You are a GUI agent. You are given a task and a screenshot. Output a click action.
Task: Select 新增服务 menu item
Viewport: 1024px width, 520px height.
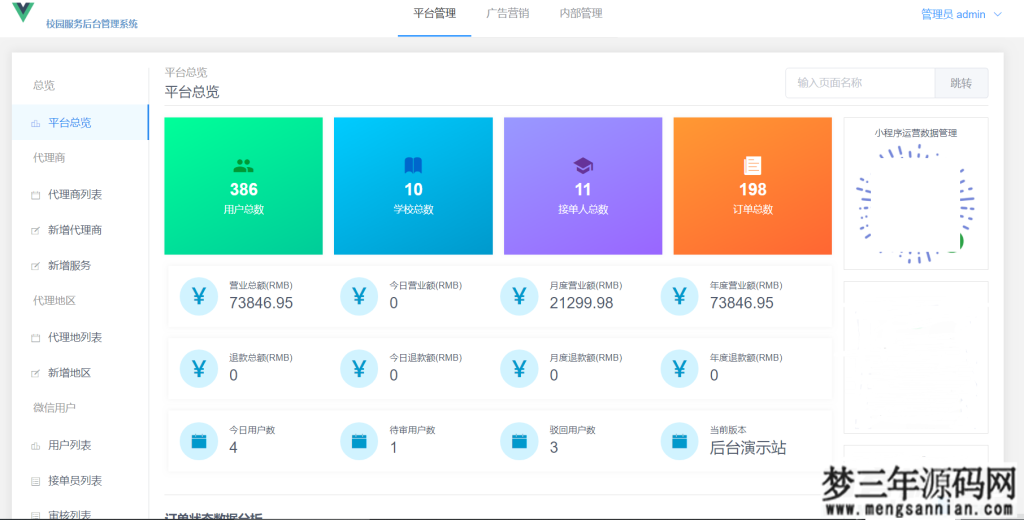point(80,265)
